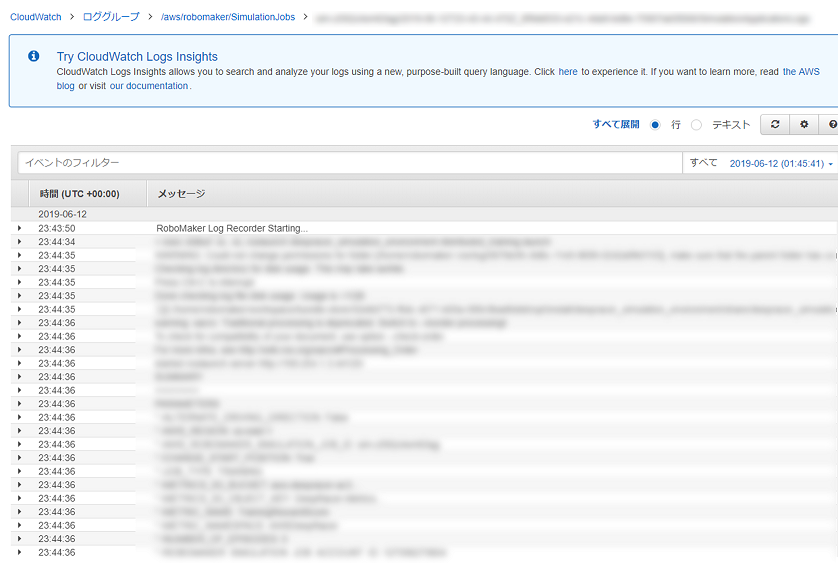The image size is (838, 563).
Task: Select 'RoboMaker Log Recorder Starting...' message
Action: (x=232, y=228)
